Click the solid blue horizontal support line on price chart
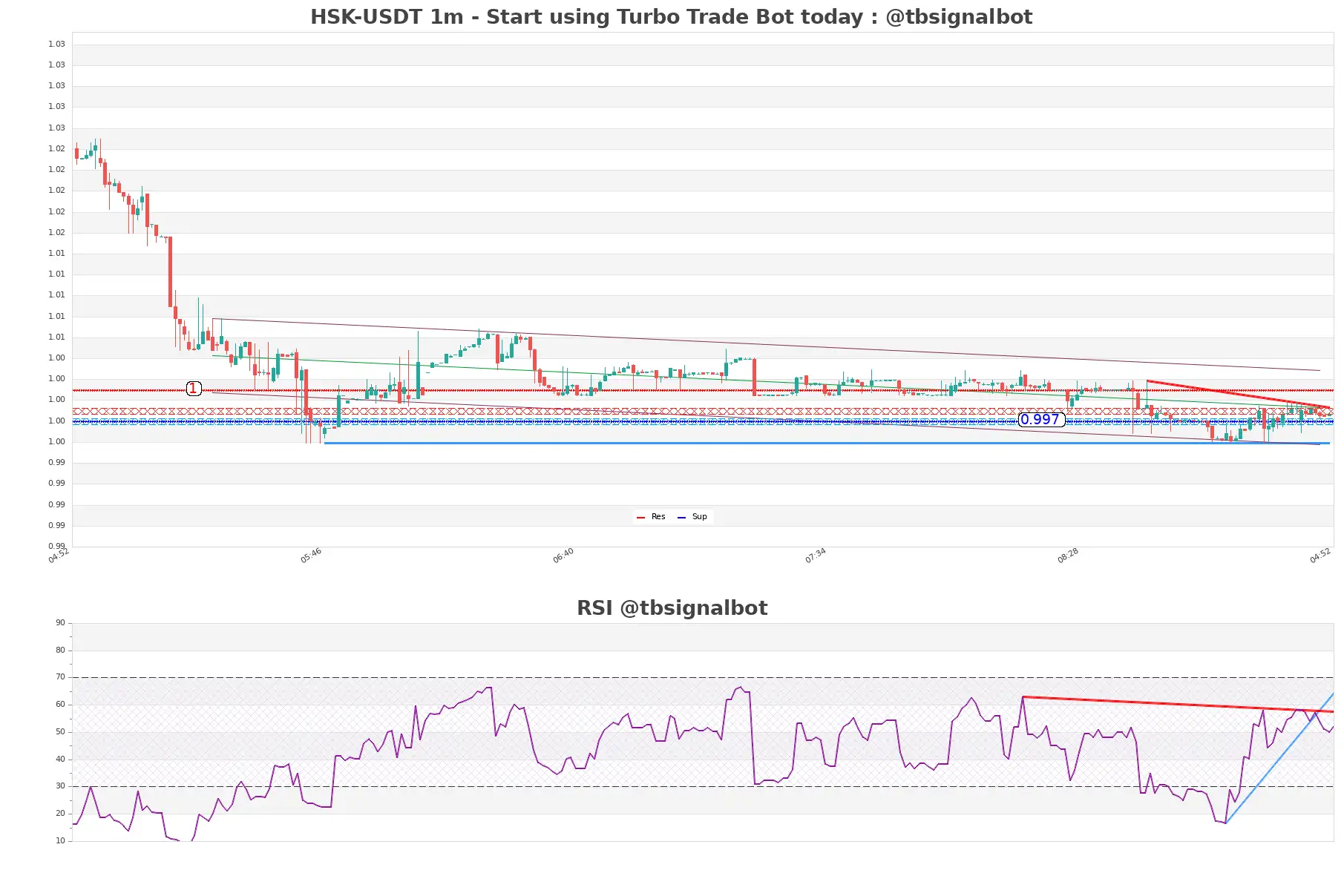The width and height of the screenshot is (1344, 896). 827,444
